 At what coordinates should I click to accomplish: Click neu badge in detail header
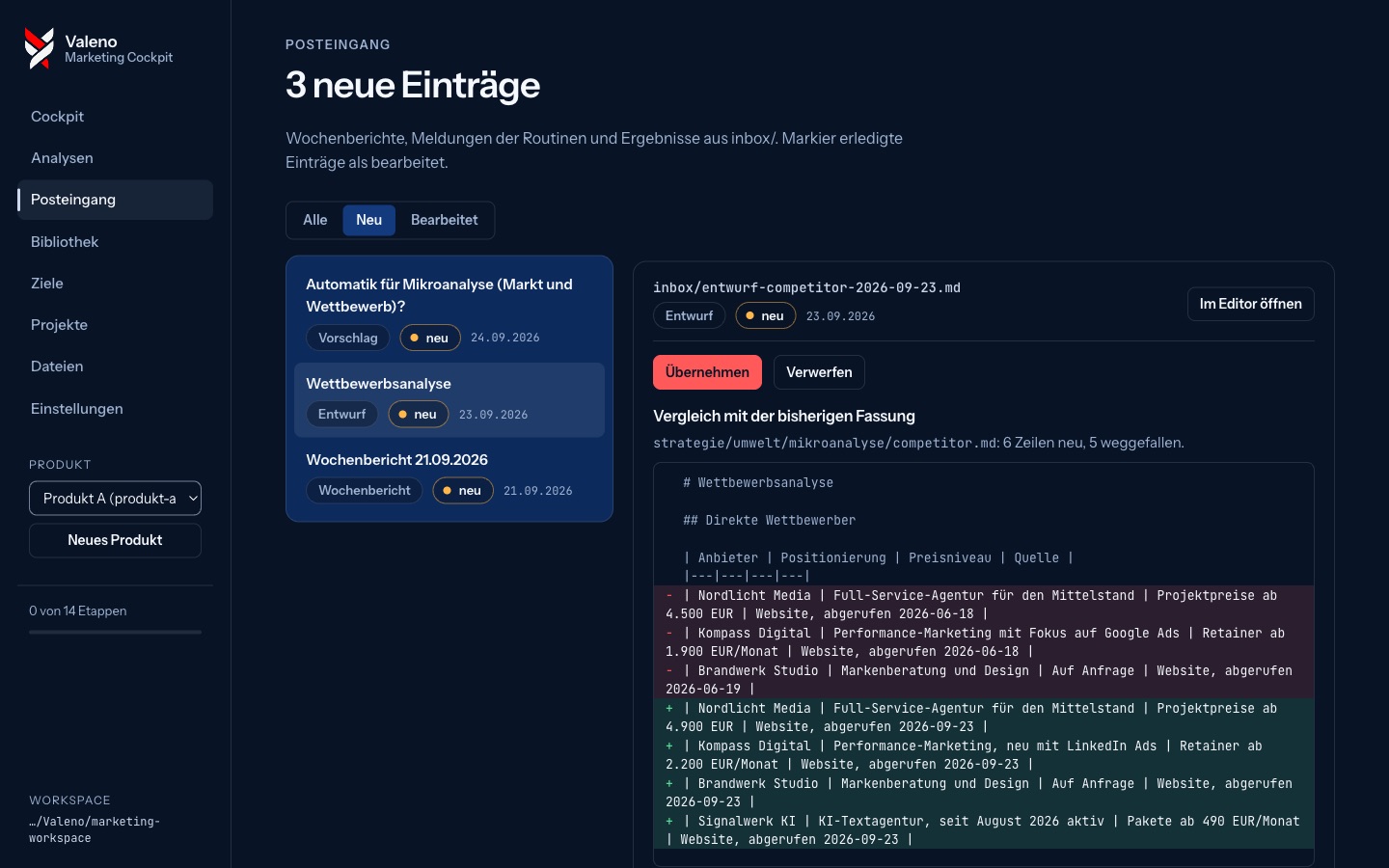pos(766,315)
